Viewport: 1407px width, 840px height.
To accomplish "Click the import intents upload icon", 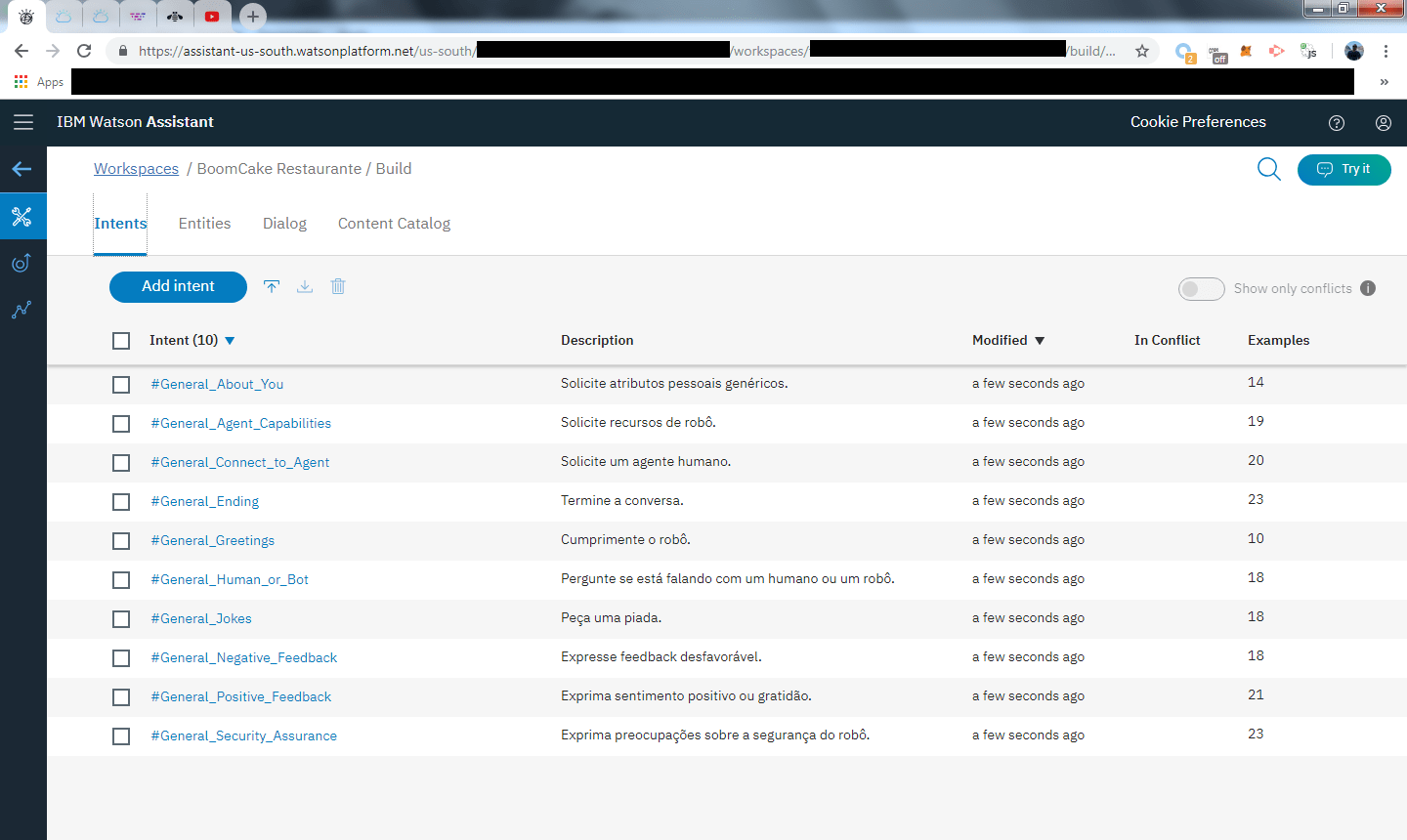I will (272, 286).
